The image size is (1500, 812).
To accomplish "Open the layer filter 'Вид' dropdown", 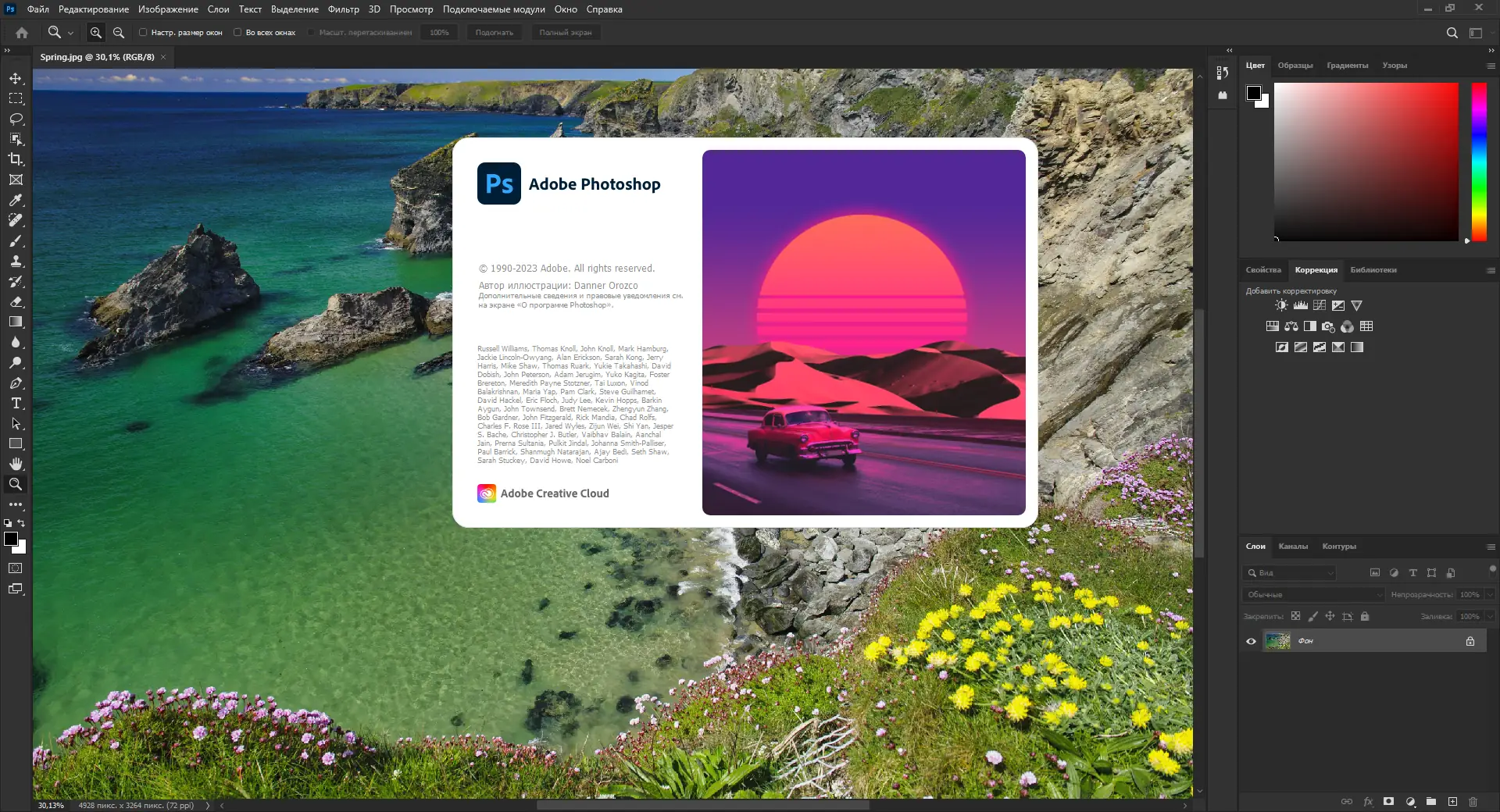I will pyautogui.click(x=1289, y=572).
